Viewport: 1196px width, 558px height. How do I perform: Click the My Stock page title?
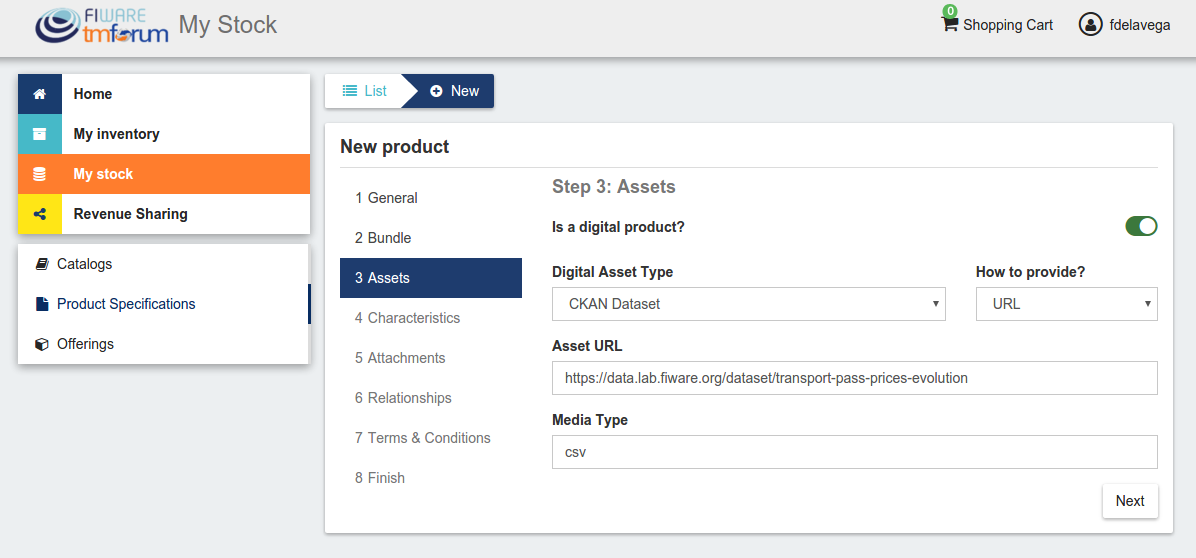[228, 24]
